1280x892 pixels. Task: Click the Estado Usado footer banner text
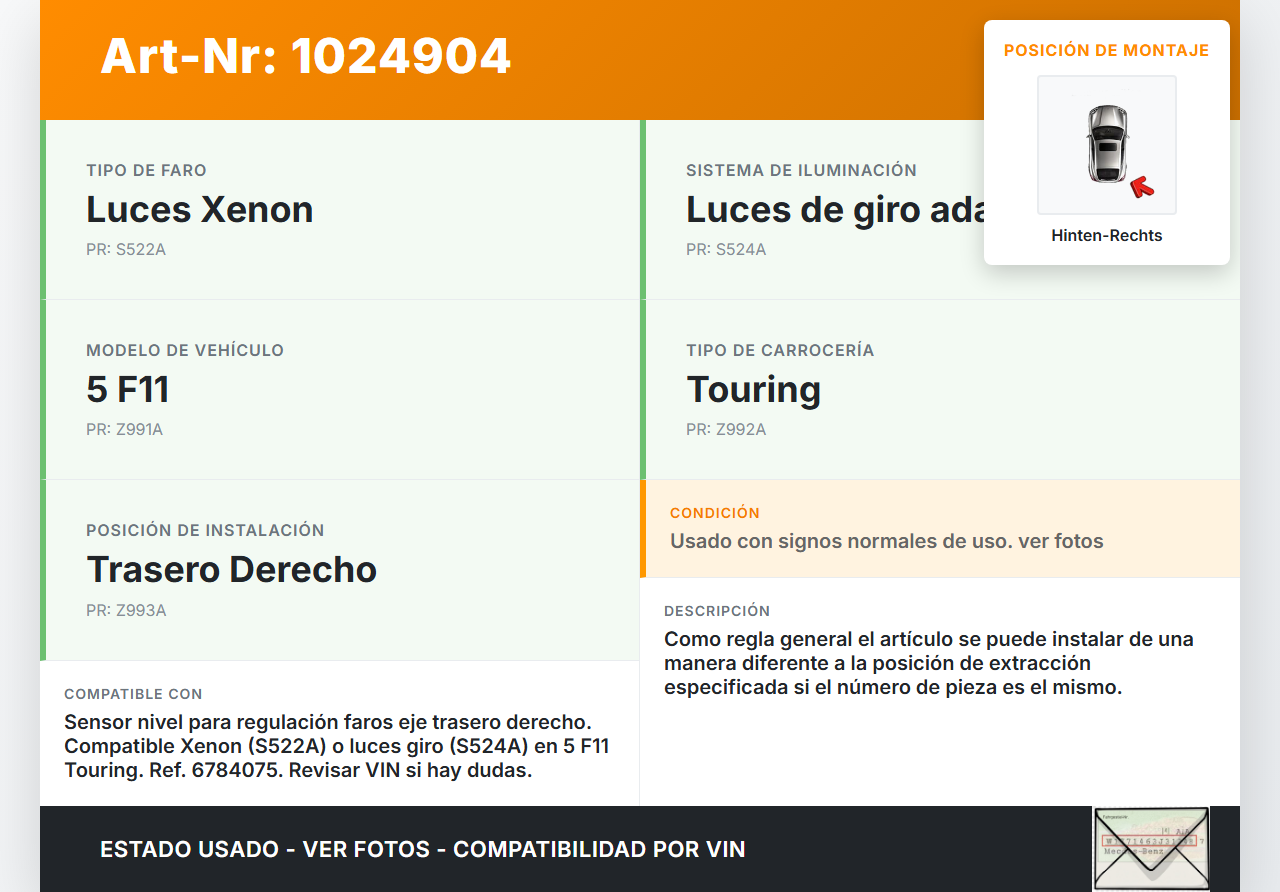[423, 850]
